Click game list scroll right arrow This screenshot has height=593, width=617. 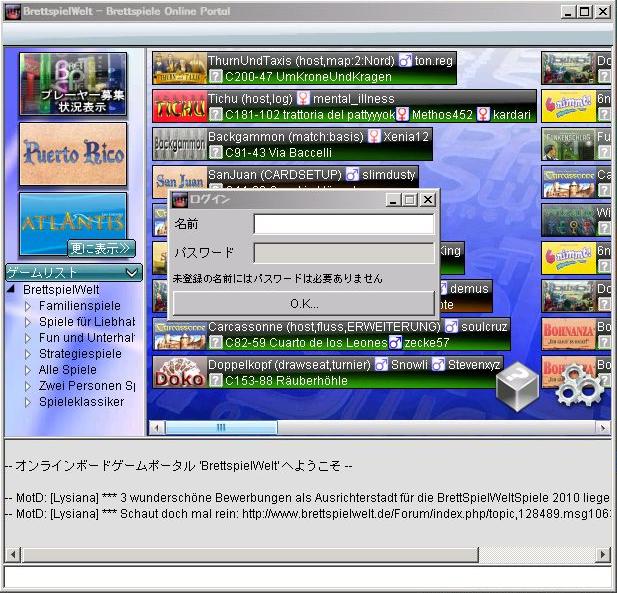click(602, 427)
